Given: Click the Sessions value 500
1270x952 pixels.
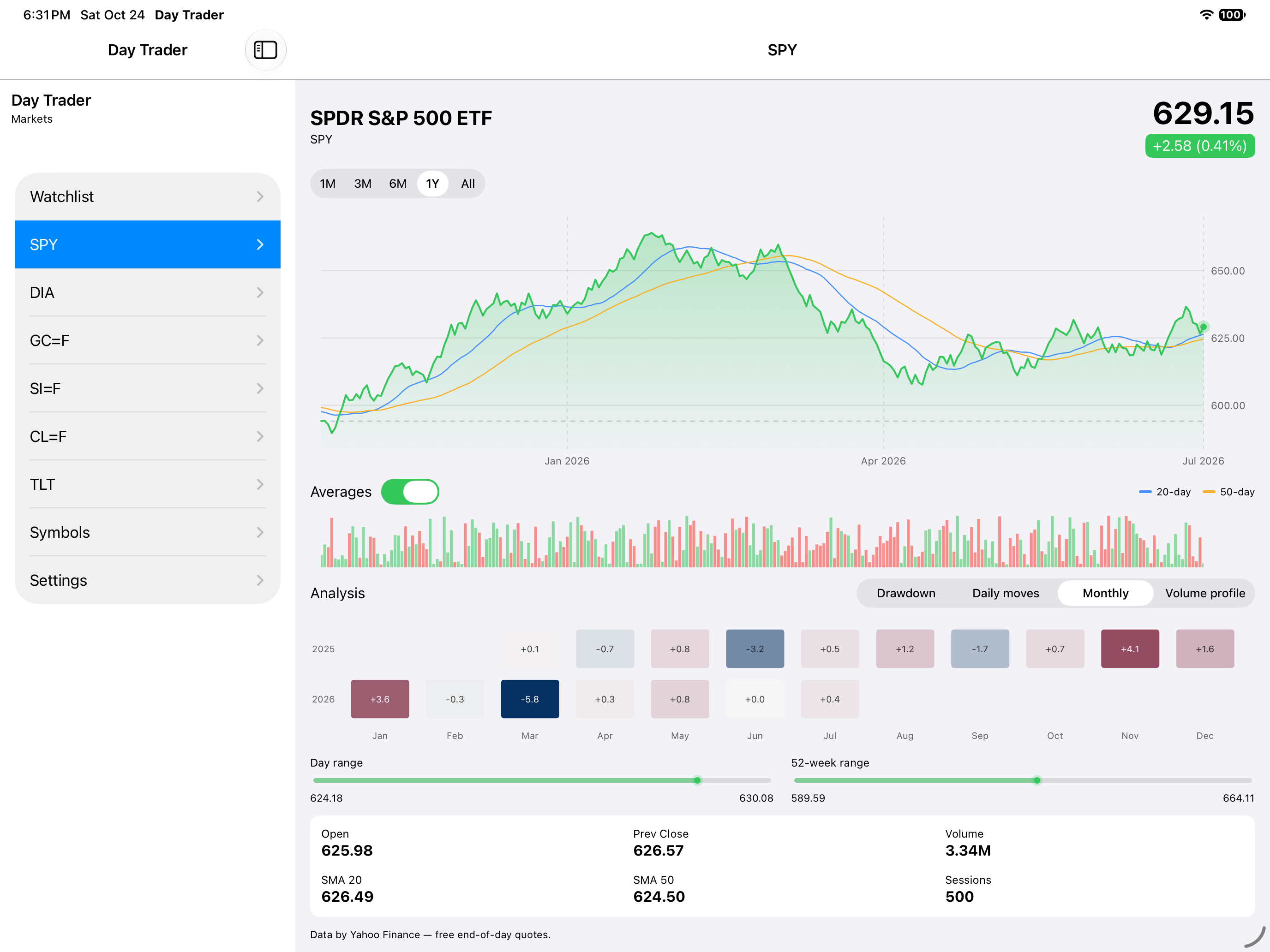Looking at the screenshot, I should click(x=959, y=897).
